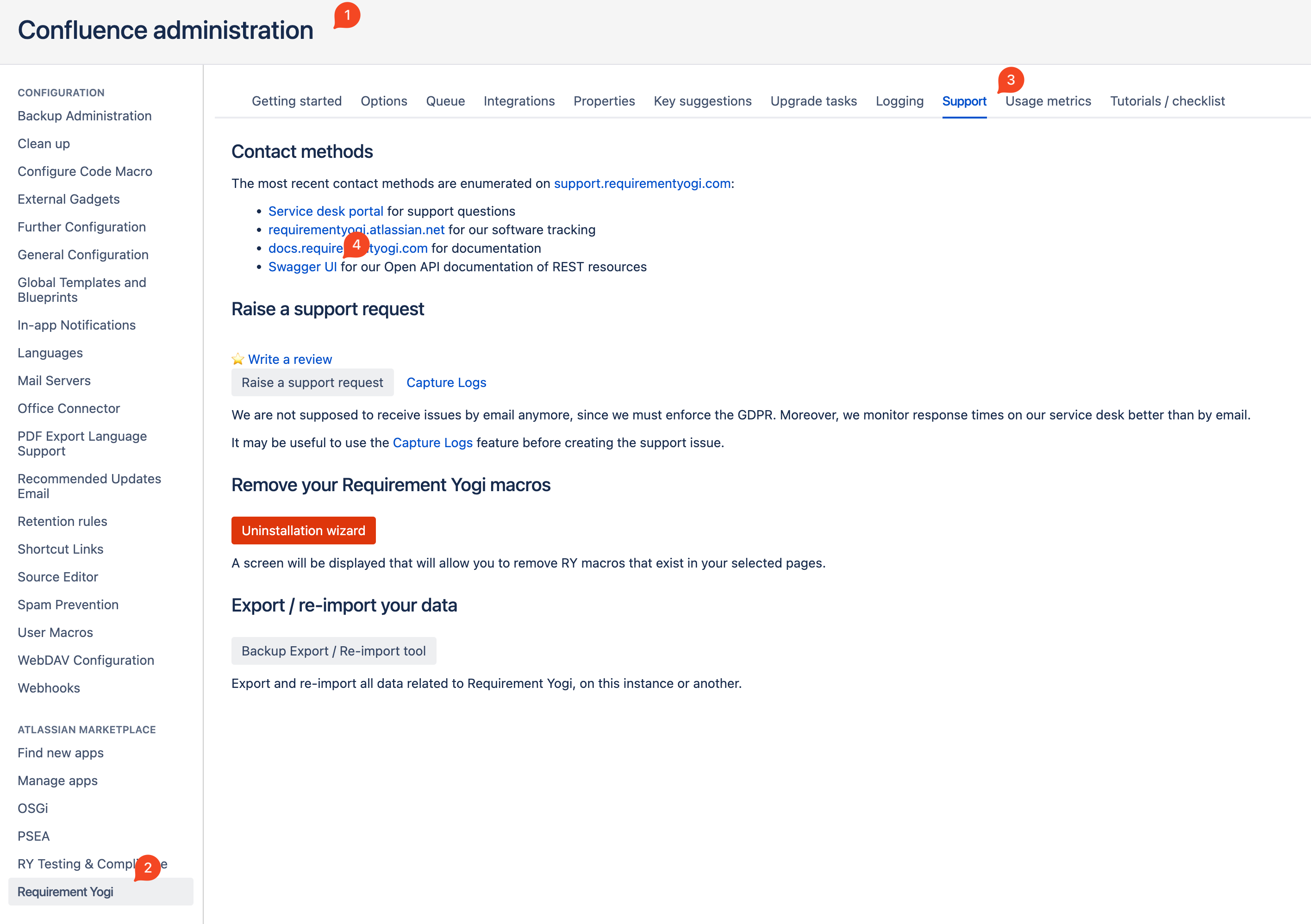Click the numbered 1 annotation badge

347,15
